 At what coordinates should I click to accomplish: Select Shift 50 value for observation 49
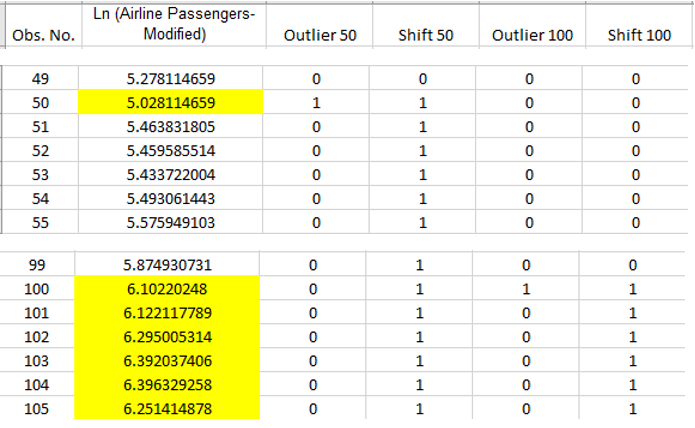coord(422,78)
